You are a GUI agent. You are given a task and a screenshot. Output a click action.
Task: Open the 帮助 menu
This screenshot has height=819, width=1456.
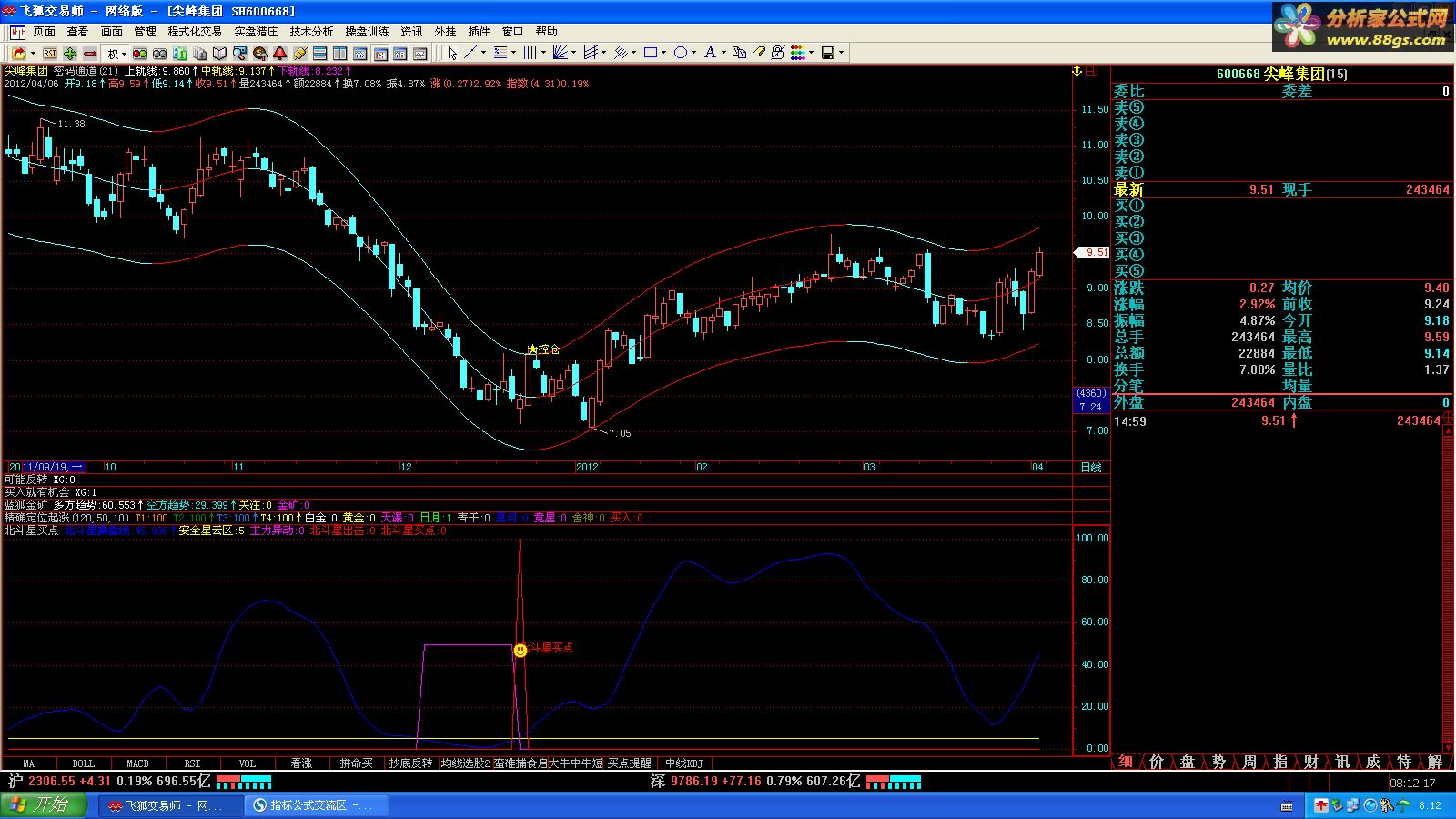(546, 31)
